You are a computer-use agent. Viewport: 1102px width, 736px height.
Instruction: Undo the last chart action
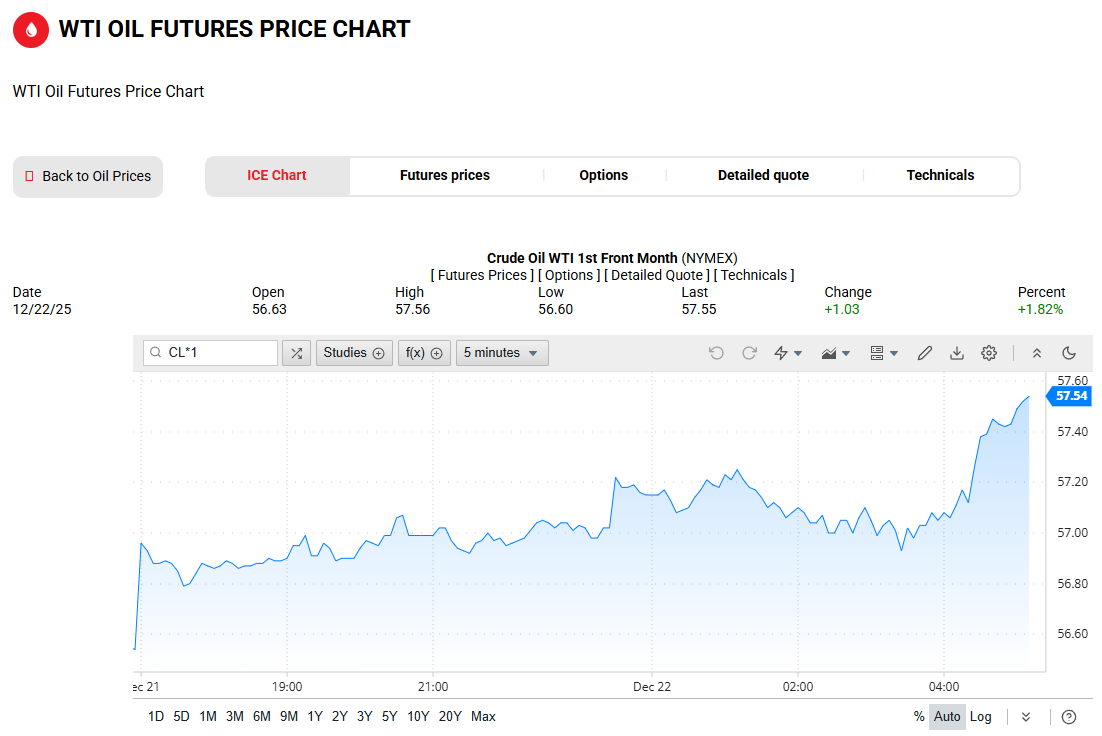point(716,353)
